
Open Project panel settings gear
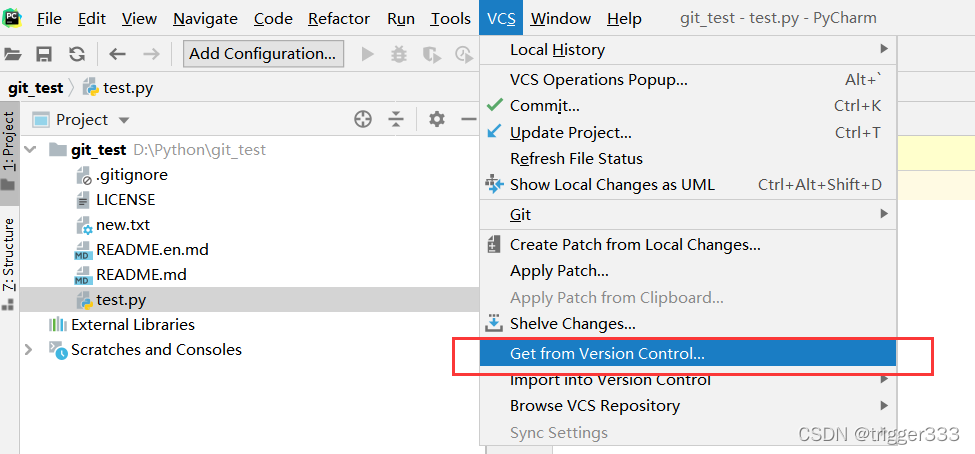tap(437, 119)
